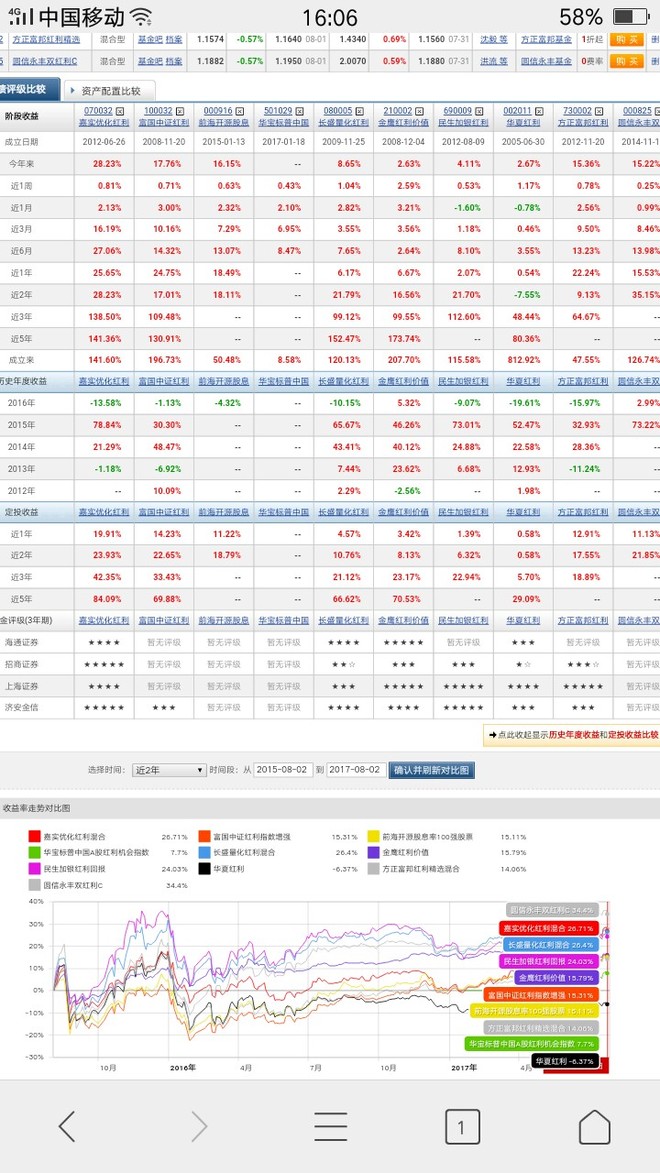Remove fund 002011 with its x icon
The image size is (660, 1173).
point(538,111)
